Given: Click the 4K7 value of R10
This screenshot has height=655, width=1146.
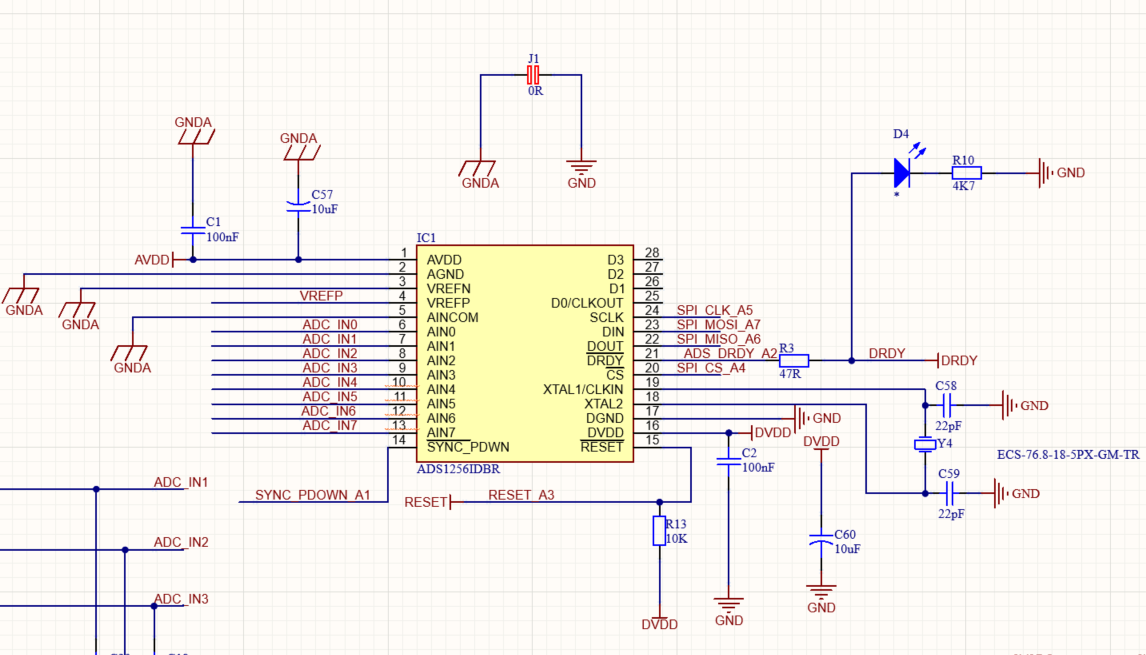Looking at the screenshot, I should [x=963, y=186].
